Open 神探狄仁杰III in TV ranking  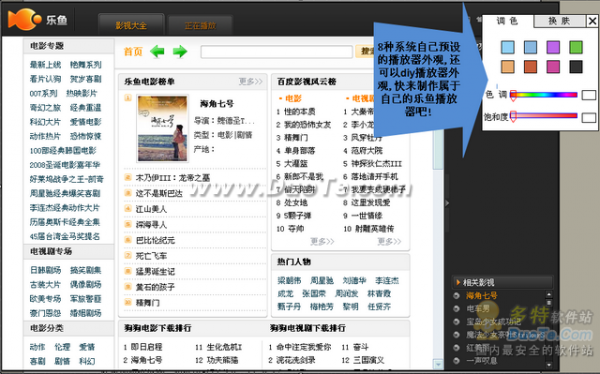(x=377, y=163)
